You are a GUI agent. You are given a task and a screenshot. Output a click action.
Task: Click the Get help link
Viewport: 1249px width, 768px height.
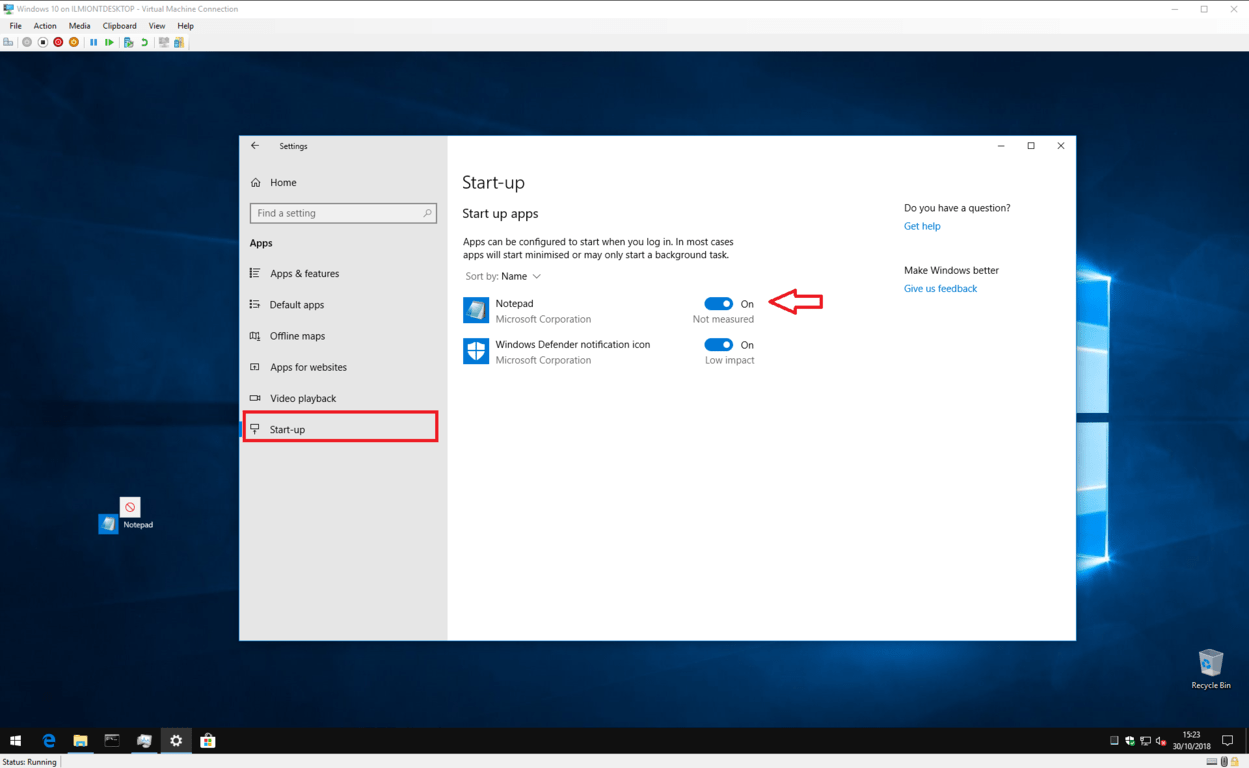tap(922, 226)
